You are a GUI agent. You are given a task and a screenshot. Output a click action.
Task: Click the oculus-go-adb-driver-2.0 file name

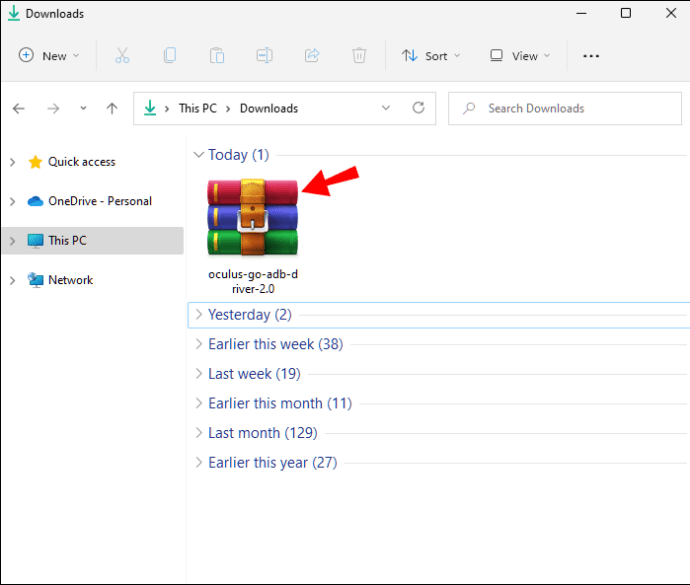(x=253, y=281)
